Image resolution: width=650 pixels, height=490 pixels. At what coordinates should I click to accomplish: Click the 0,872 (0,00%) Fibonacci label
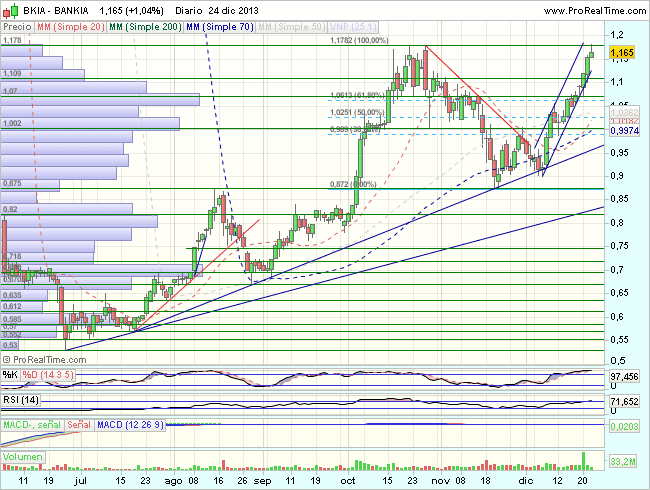click(x=353, y=184)
